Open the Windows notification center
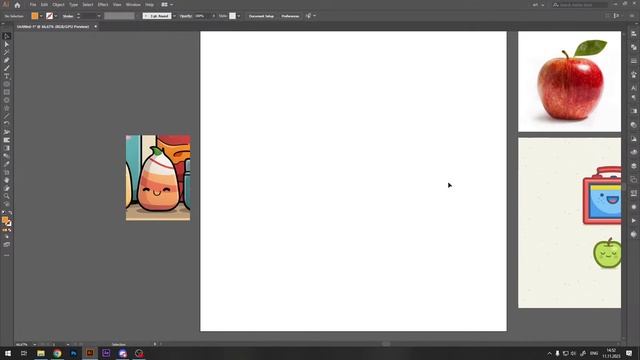The image size is (640, 360). point(629,353)
